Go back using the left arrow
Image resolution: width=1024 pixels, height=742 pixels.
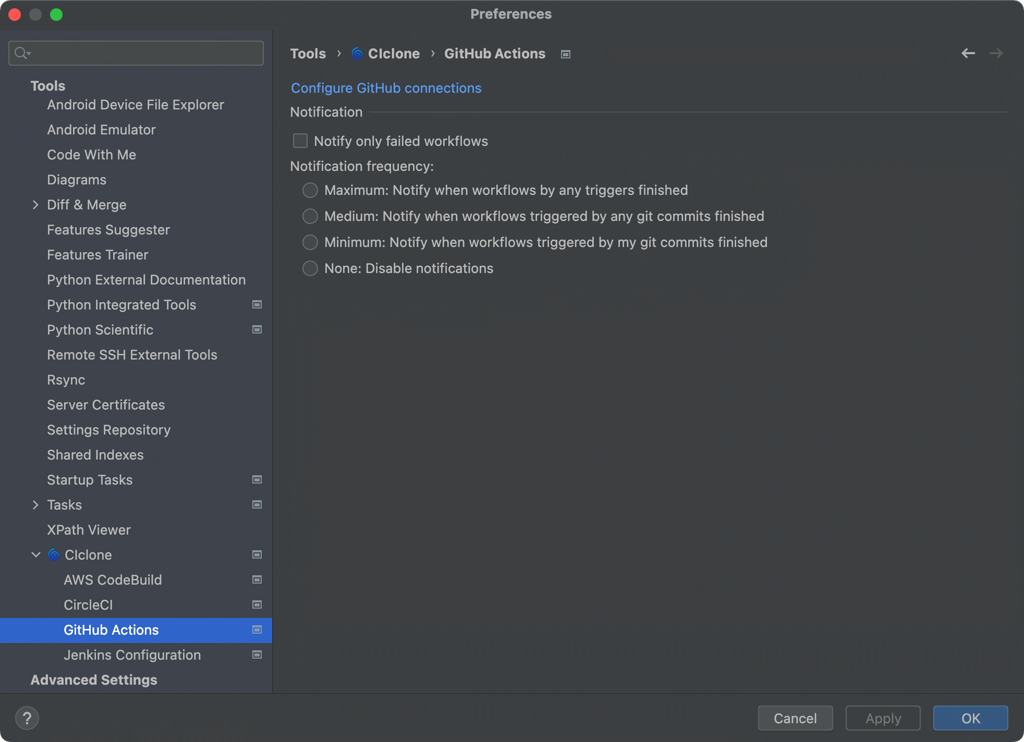968,54
